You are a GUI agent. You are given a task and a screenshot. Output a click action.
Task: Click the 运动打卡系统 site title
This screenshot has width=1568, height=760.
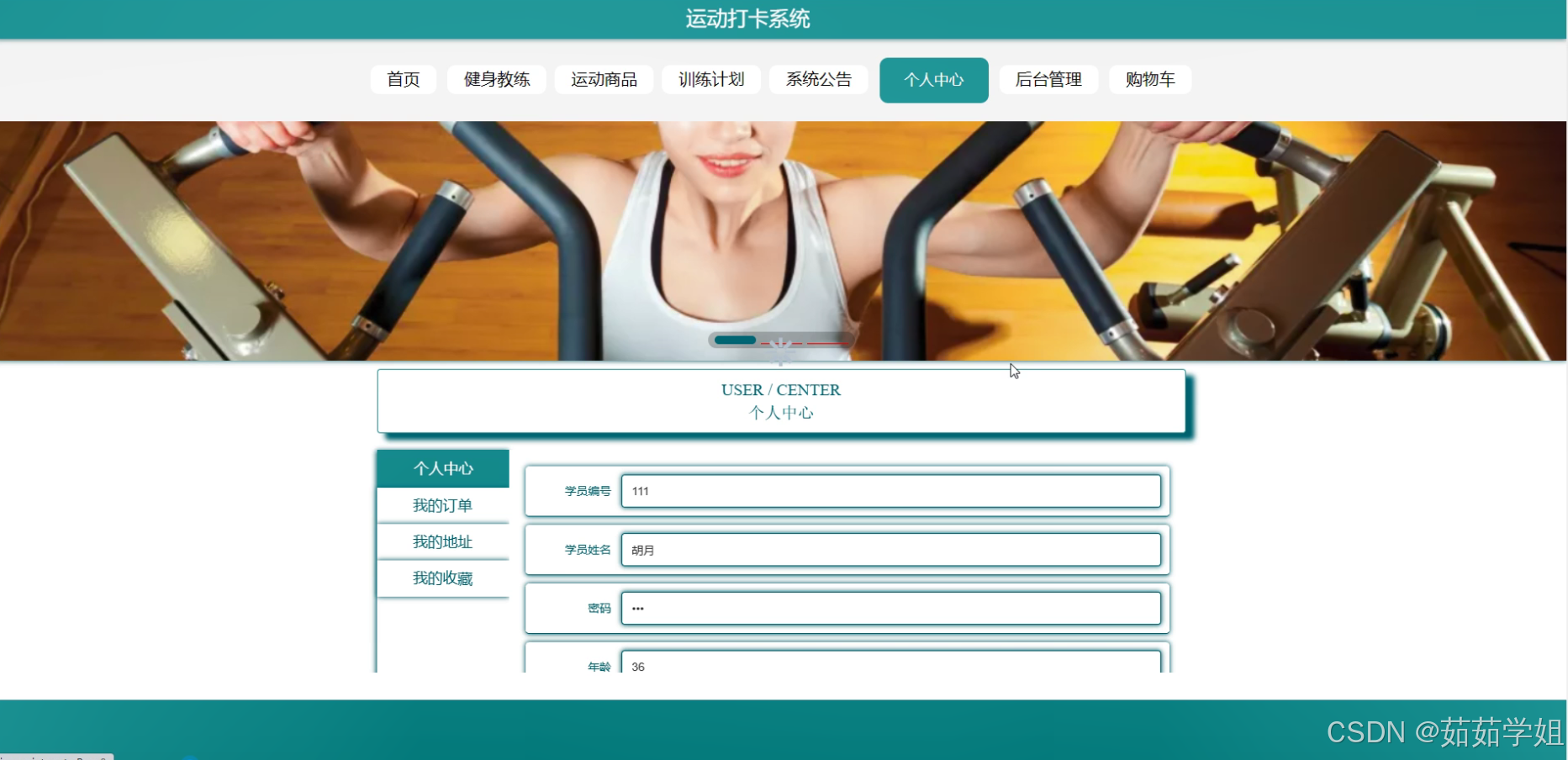[x=747, y=18]
